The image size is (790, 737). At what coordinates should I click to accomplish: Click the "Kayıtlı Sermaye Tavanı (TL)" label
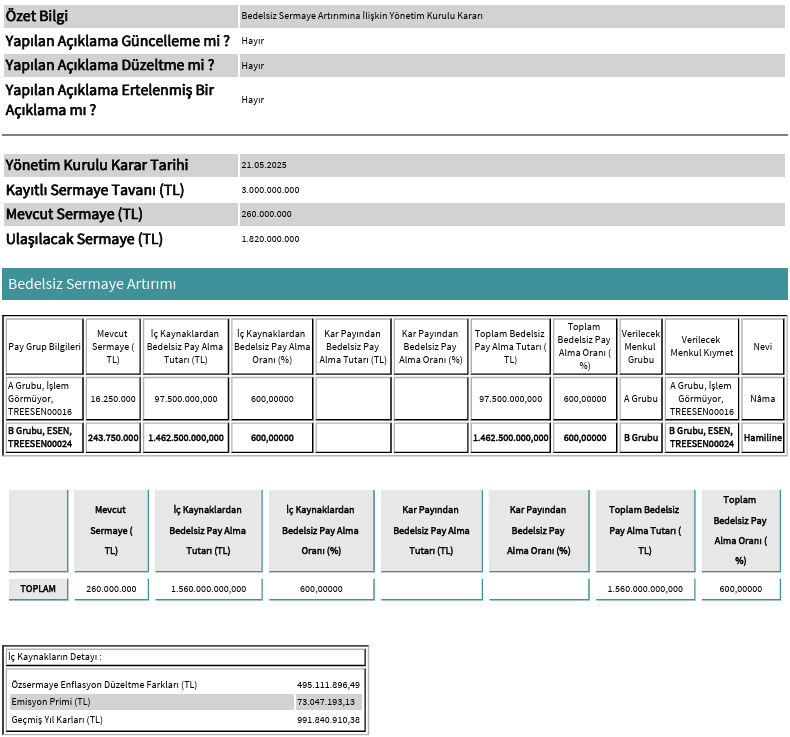pos(95,190)
